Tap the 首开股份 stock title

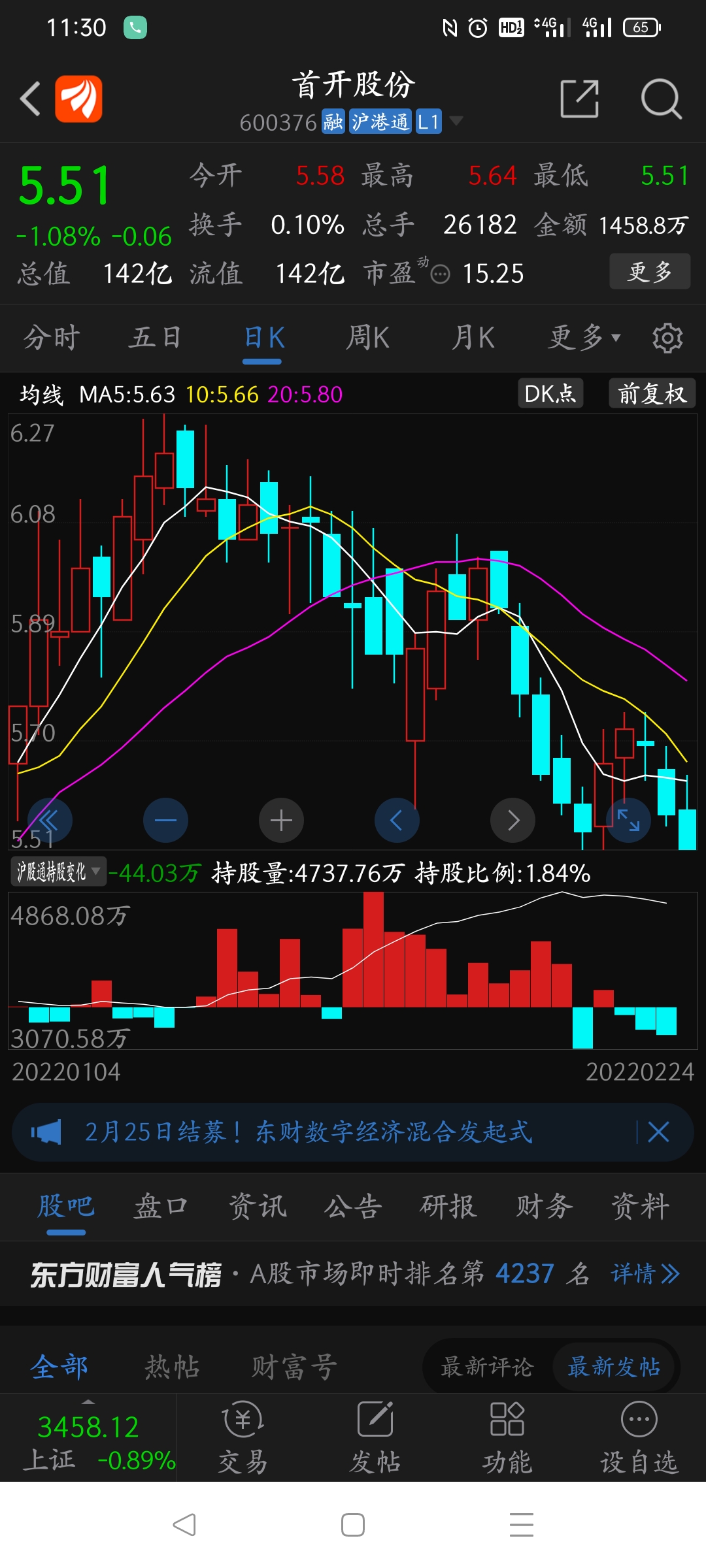point(353,85)
